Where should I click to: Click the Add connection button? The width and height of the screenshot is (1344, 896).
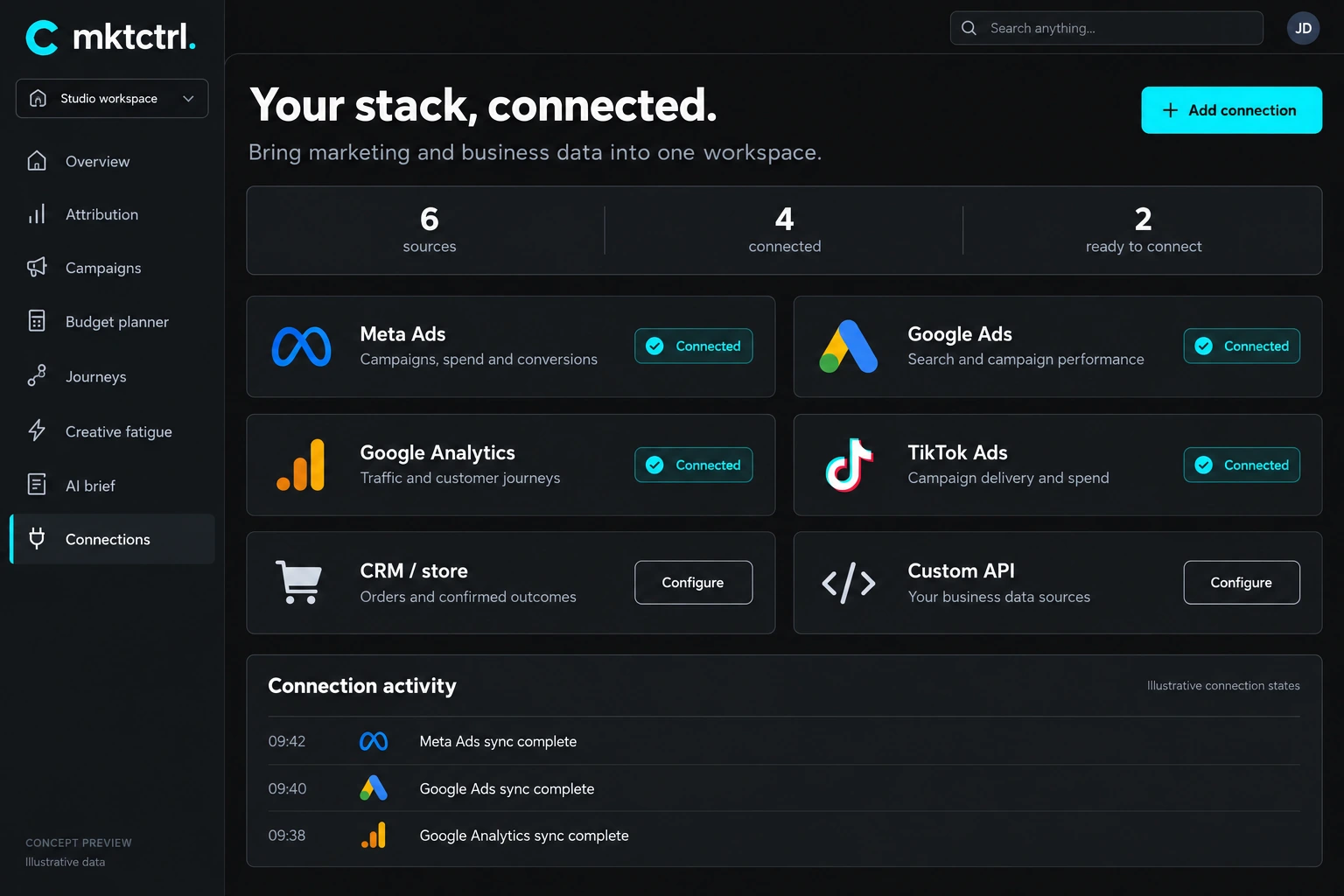(x=1231, y=110)
